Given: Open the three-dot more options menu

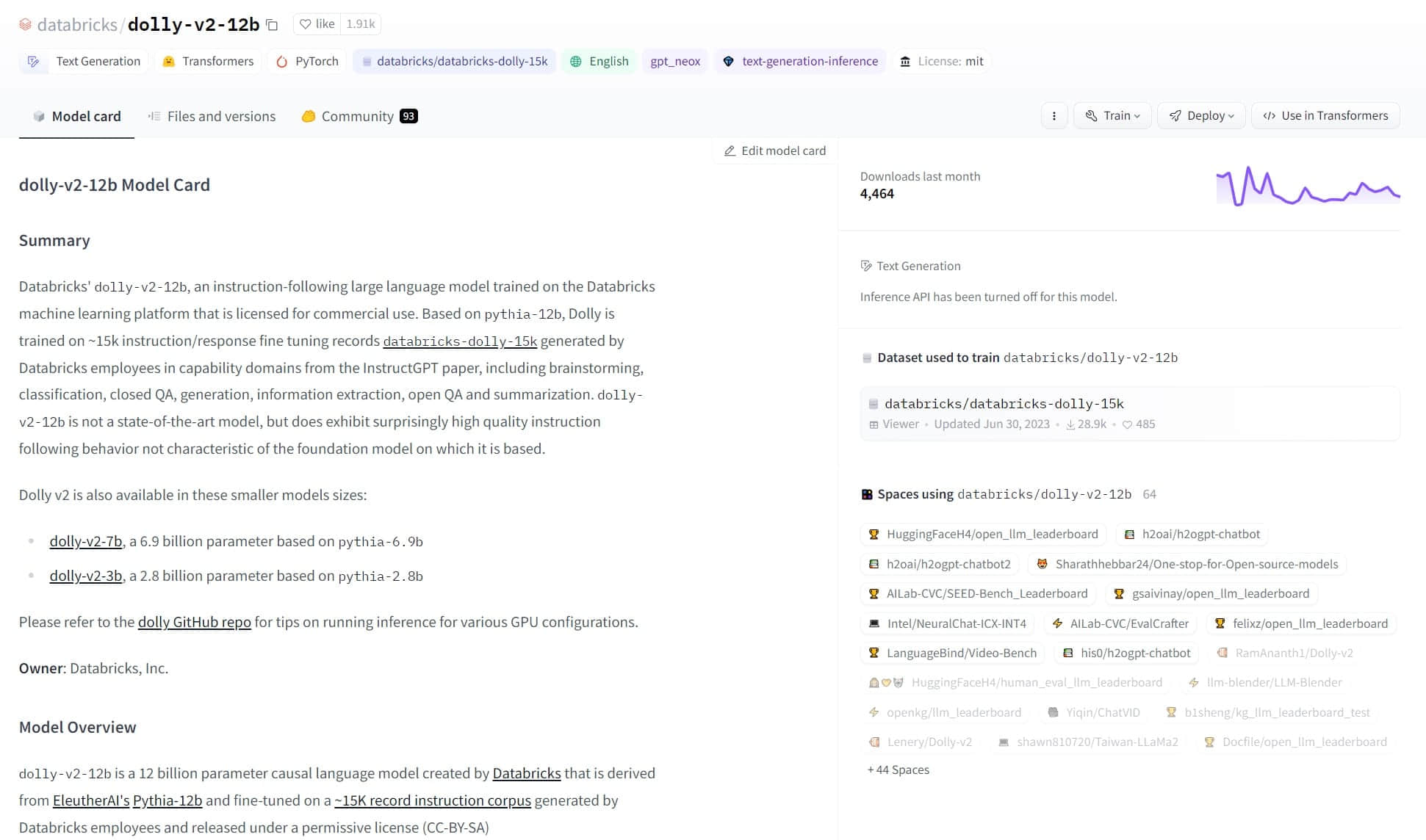Looking at the screenshot, I should tap(1054, 116).
